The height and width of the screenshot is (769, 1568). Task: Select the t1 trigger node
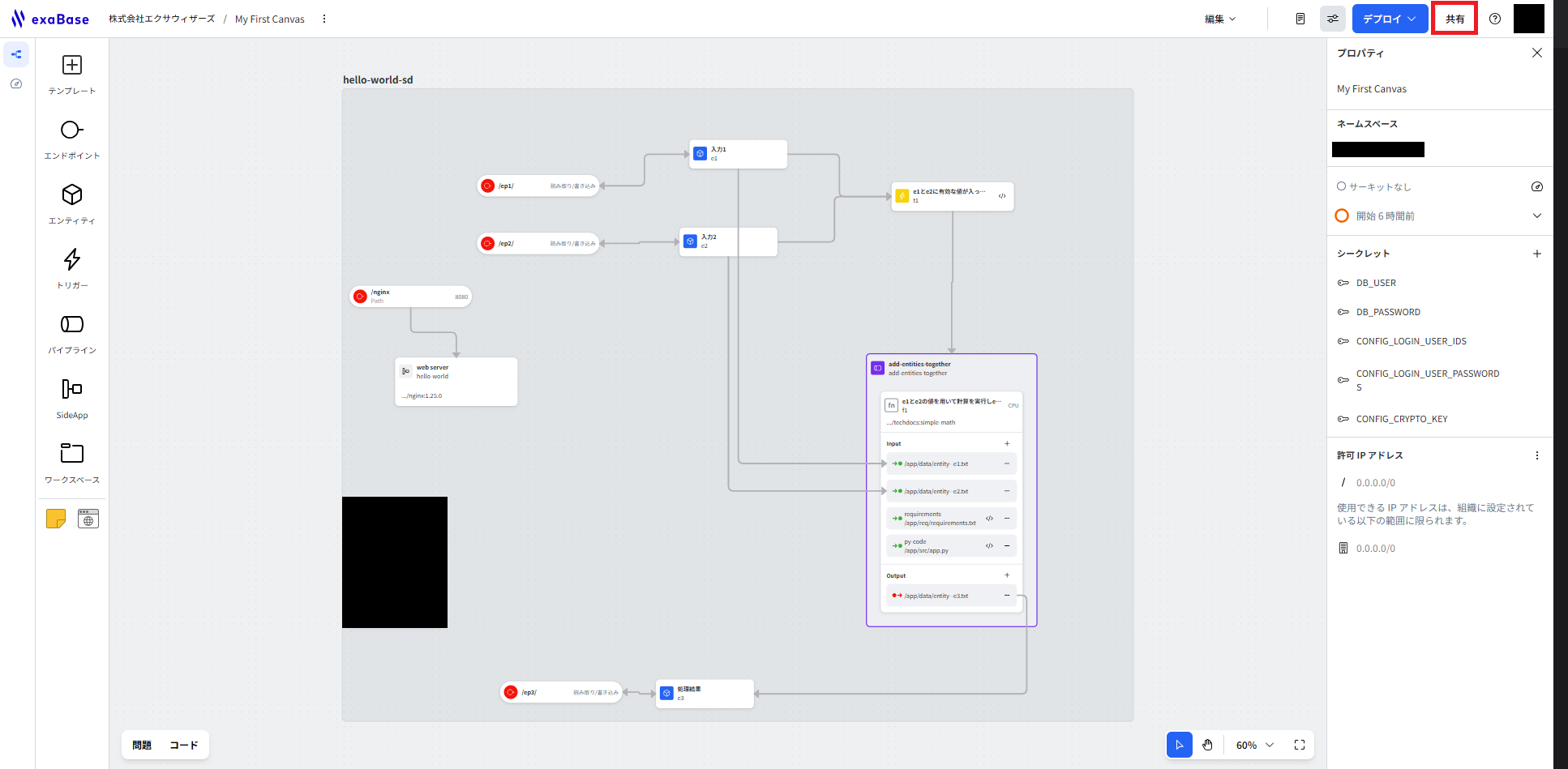coord(952,196)
